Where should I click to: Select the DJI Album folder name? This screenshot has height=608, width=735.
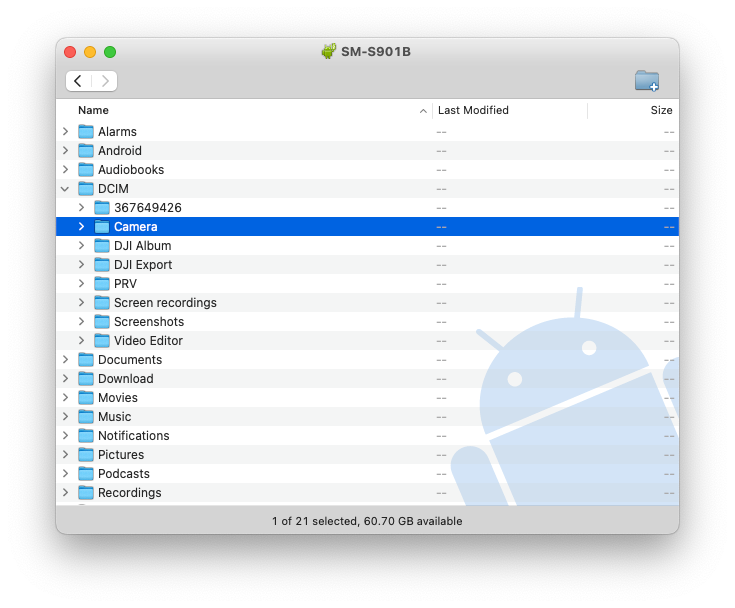142,246
